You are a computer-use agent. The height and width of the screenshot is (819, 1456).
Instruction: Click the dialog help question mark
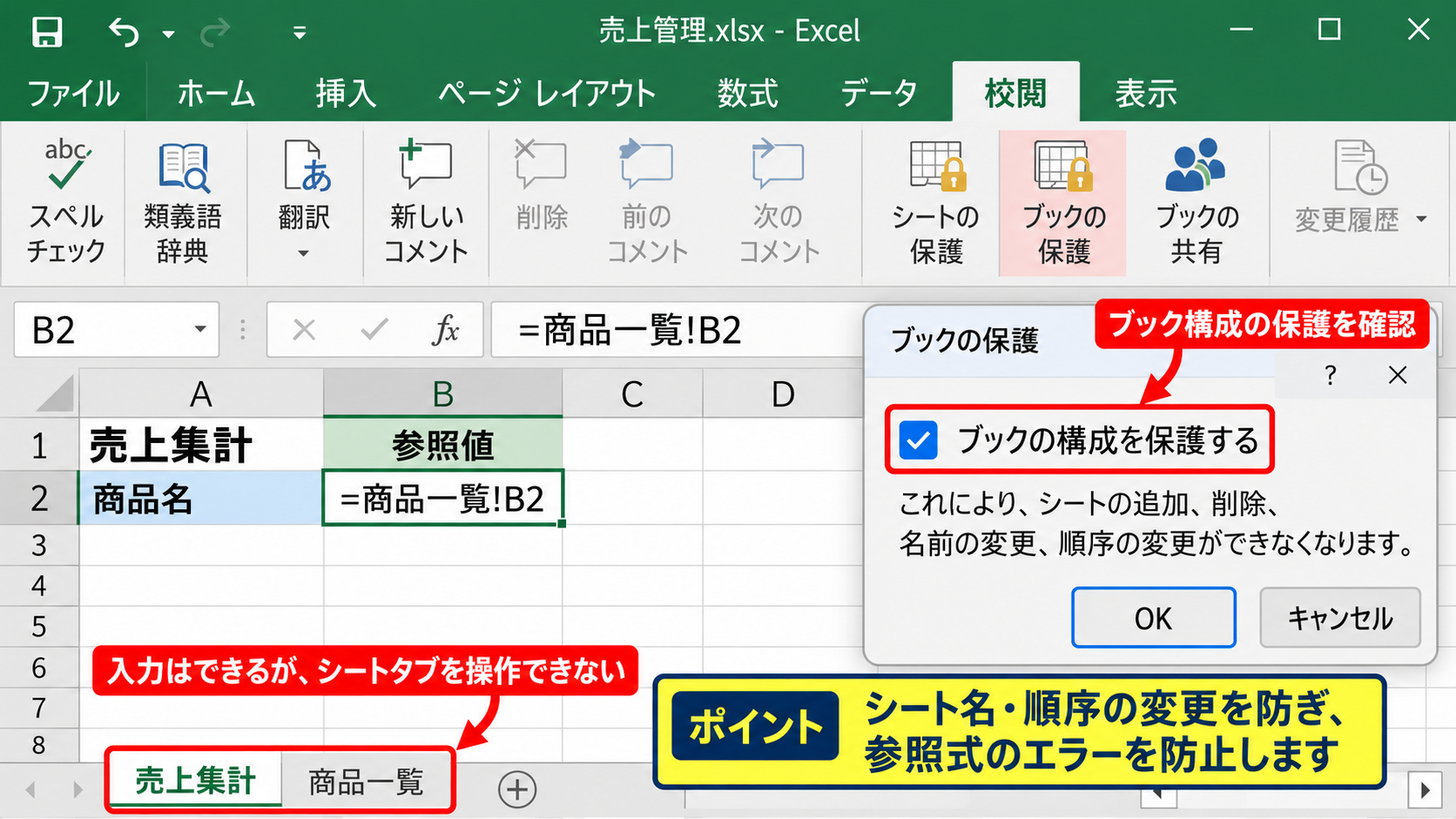pyautogui.click(x=1330, y=375)
